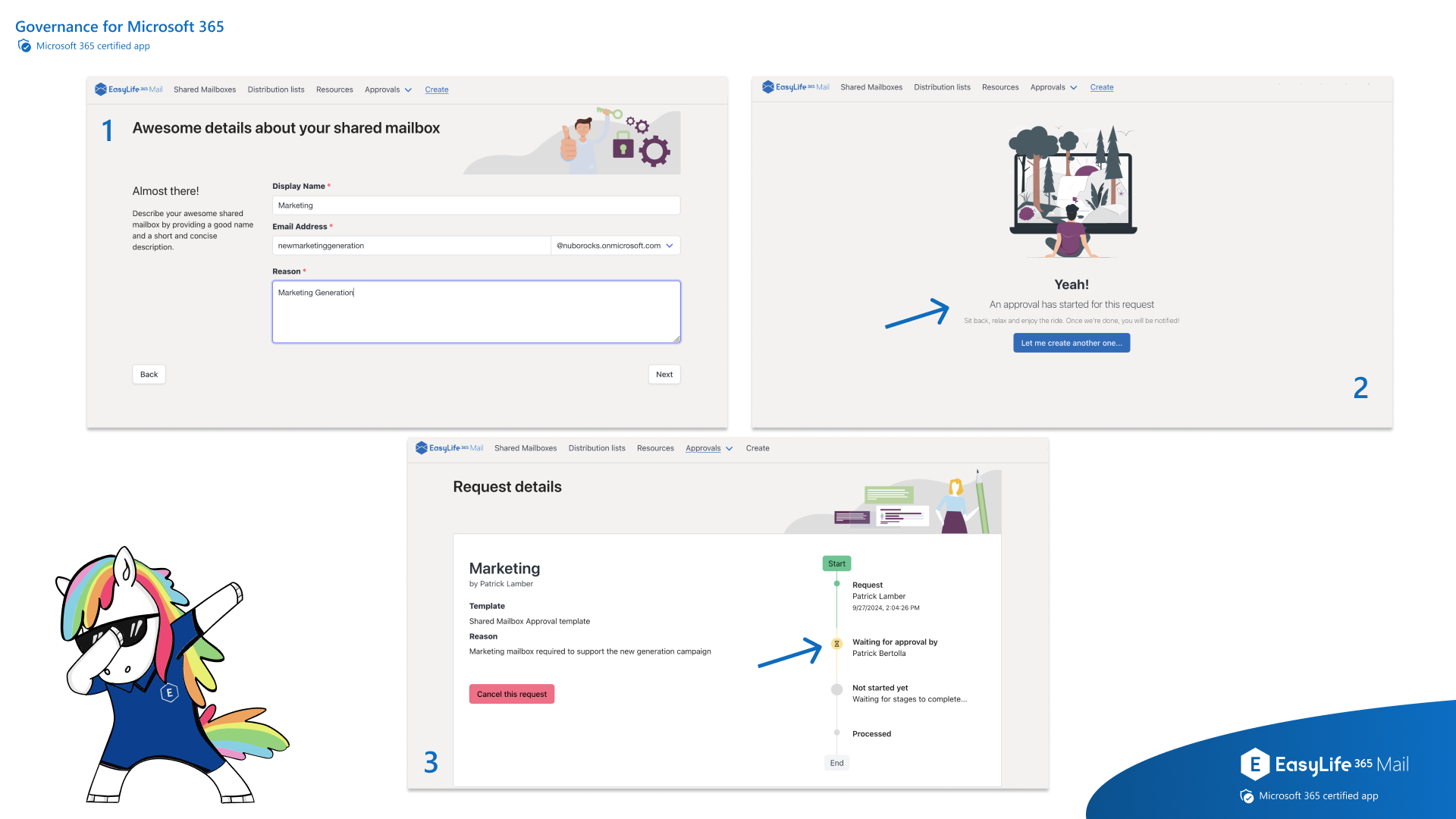Click the Next button on step 1
This screenshot has height=819, width=1456.
tap(664, 374)
